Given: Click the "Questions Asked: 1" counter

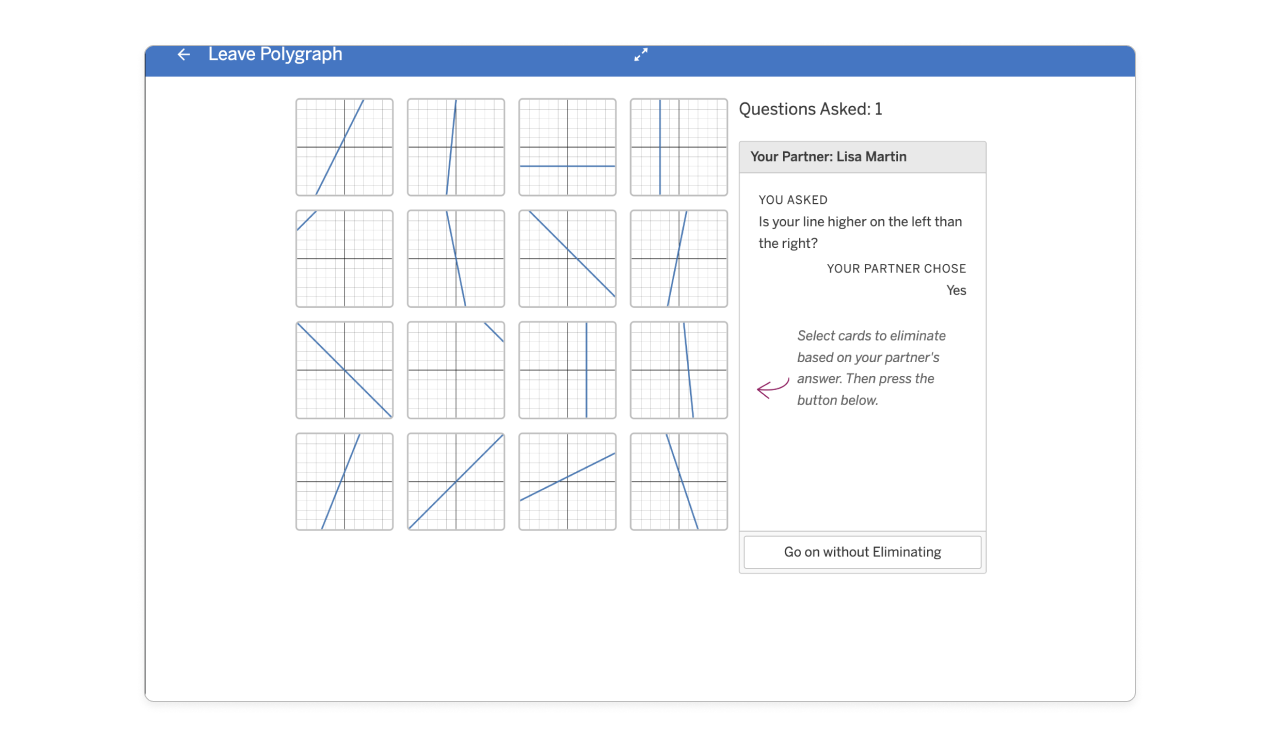Looking at the screenshot, I should pos(810,109).
